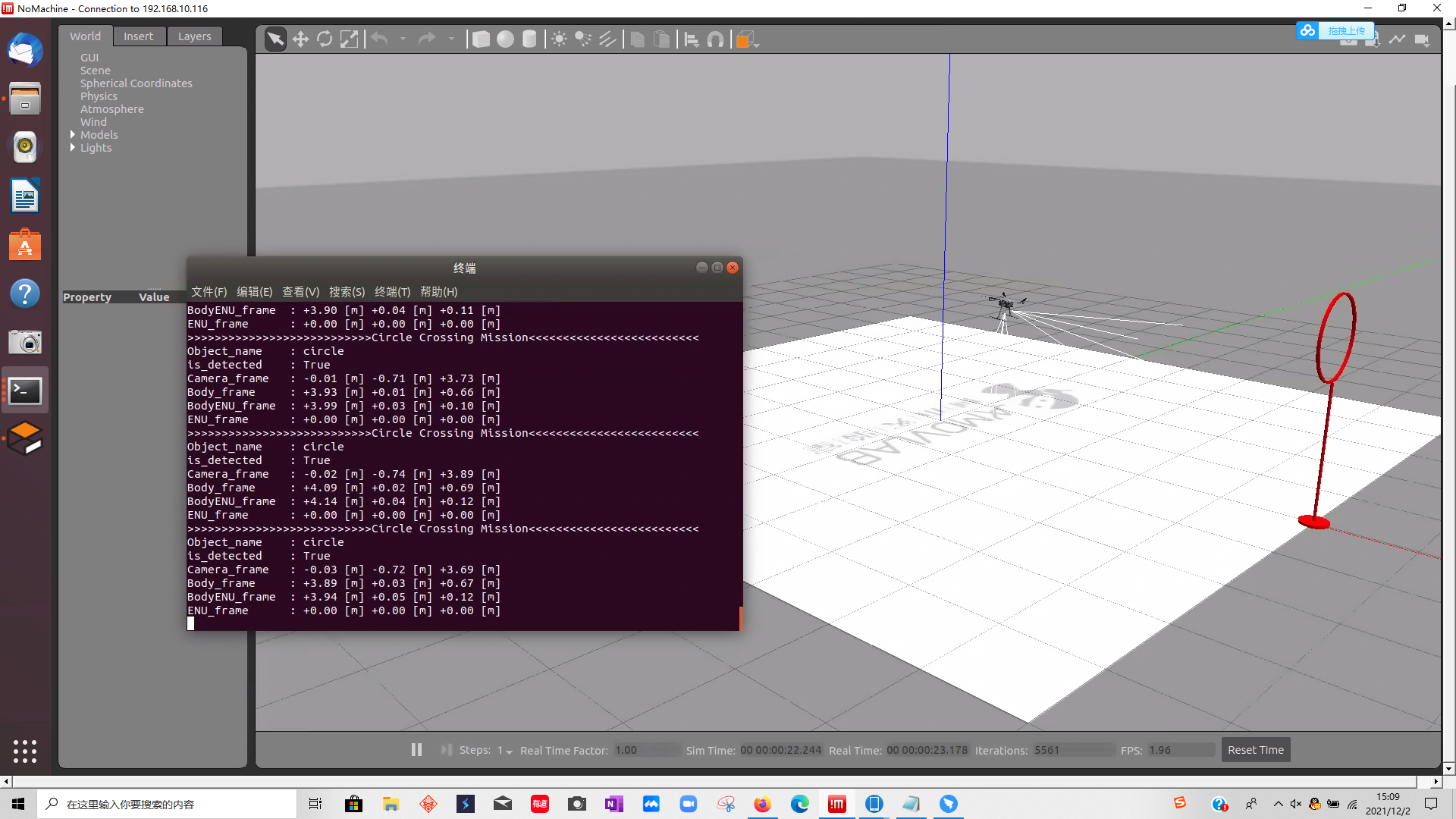
Task: Open Firefox from the Windows taskbar
Action: 762,804
